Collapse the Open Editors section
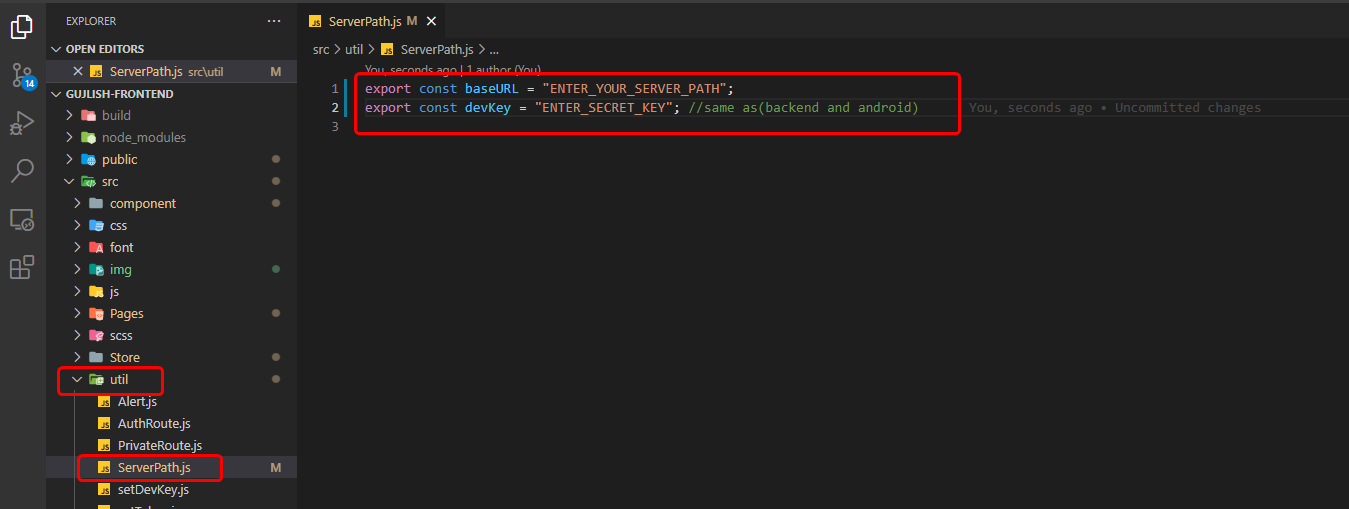Viewport: 1349px width, 509px height. pyautogui.click(x=58, y=49)
